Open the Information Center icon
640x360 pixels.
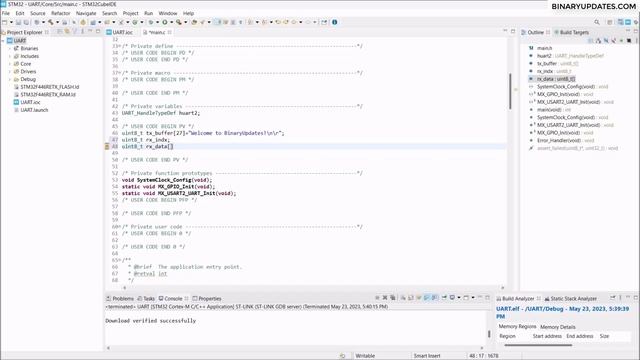click(x=335, y=22)
